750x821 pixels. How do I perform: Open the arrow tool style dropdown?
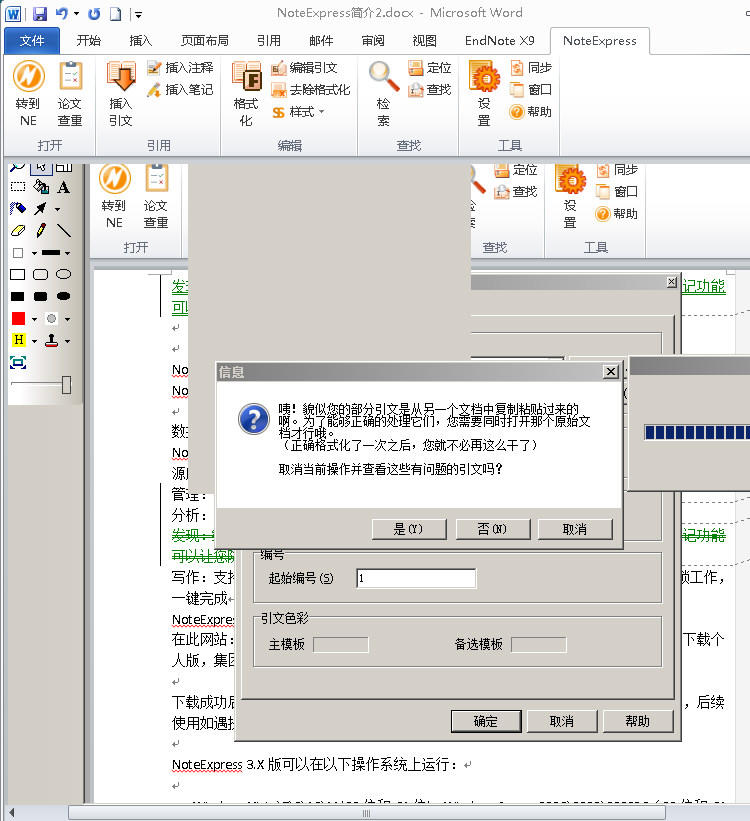point(57,209)
